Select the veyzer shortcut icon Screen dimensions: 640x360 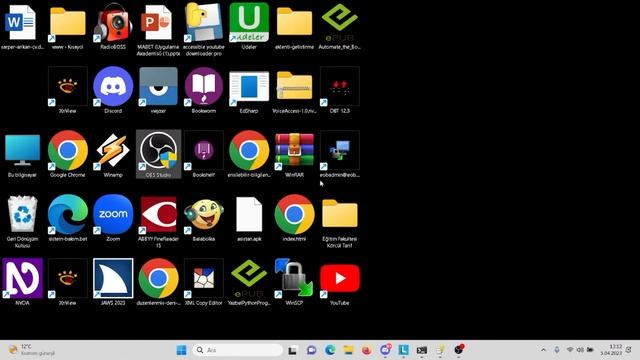point(158,87)
